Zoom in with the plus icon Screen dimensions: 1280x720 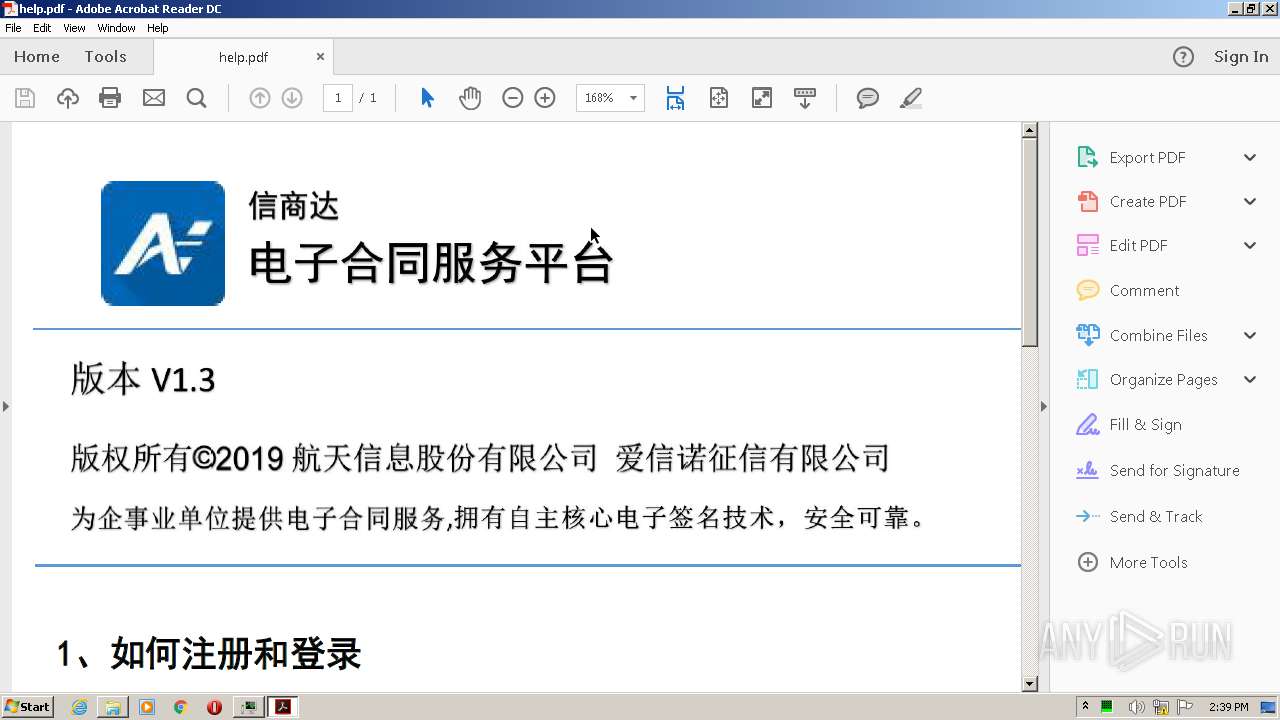[x=545, y=98]
